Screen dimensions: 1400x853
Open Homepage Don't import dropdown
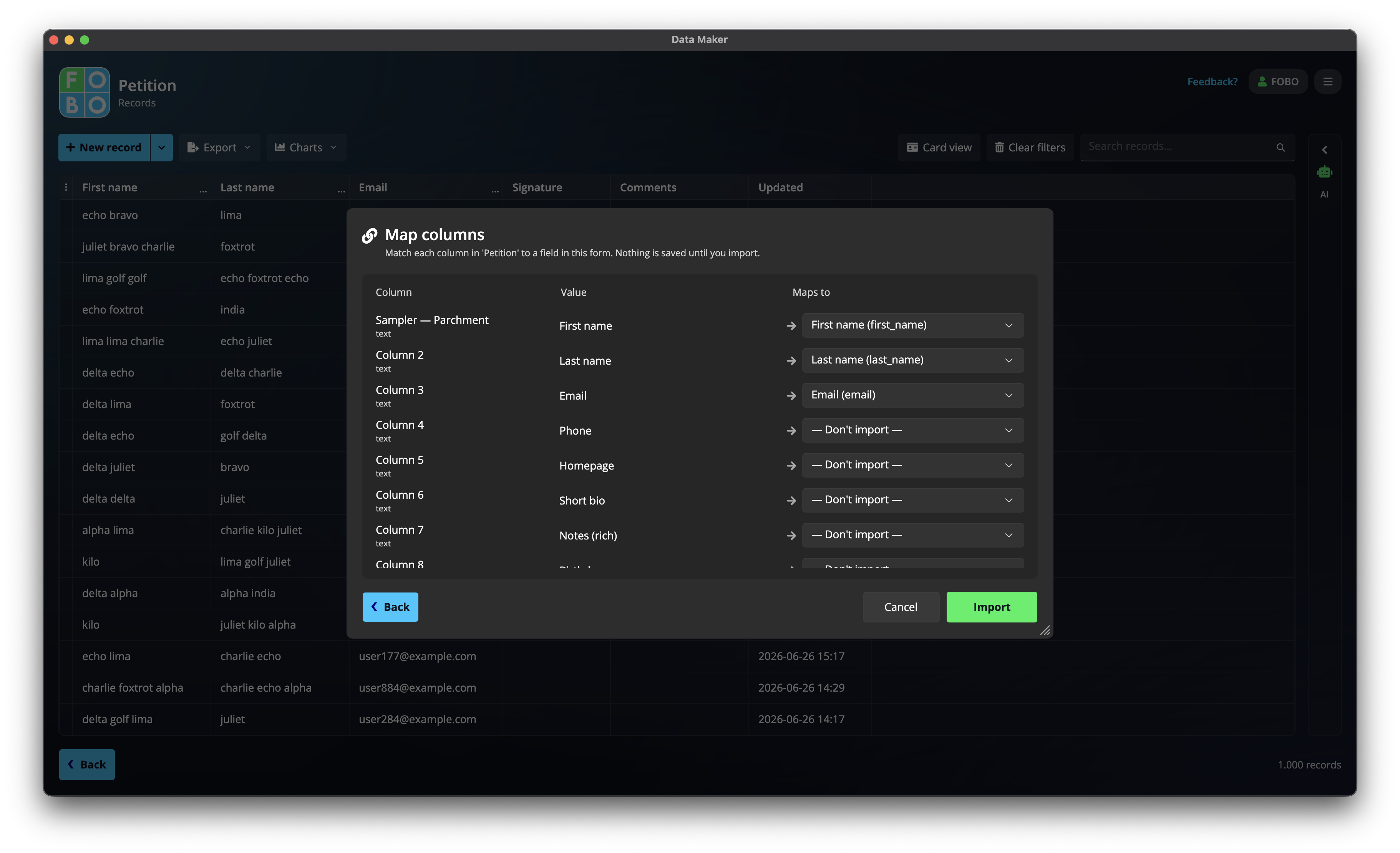912,465
